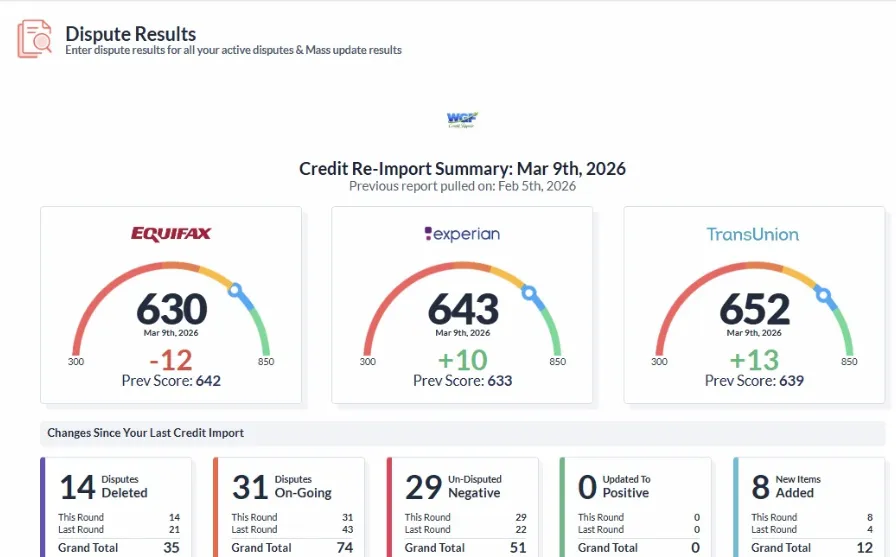Click the 8 New Items Added count
This screenshot has width=896, height=557.
pyautogui.click(x=761, y=487)
